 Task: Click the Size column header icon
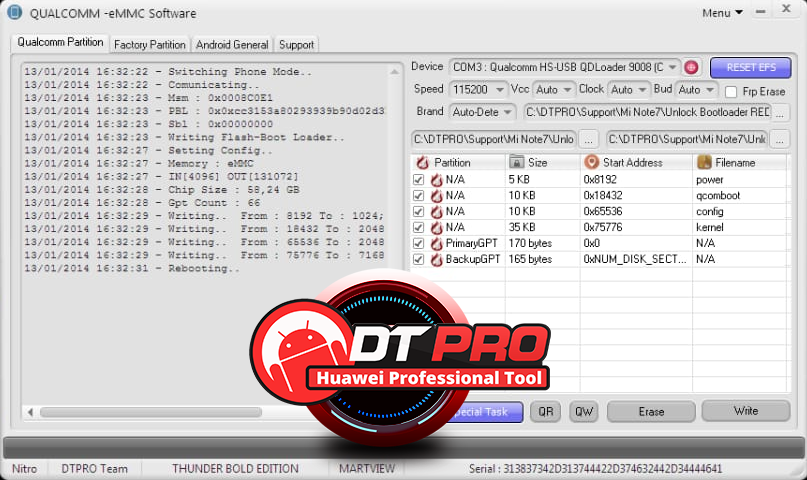point(516,162)
